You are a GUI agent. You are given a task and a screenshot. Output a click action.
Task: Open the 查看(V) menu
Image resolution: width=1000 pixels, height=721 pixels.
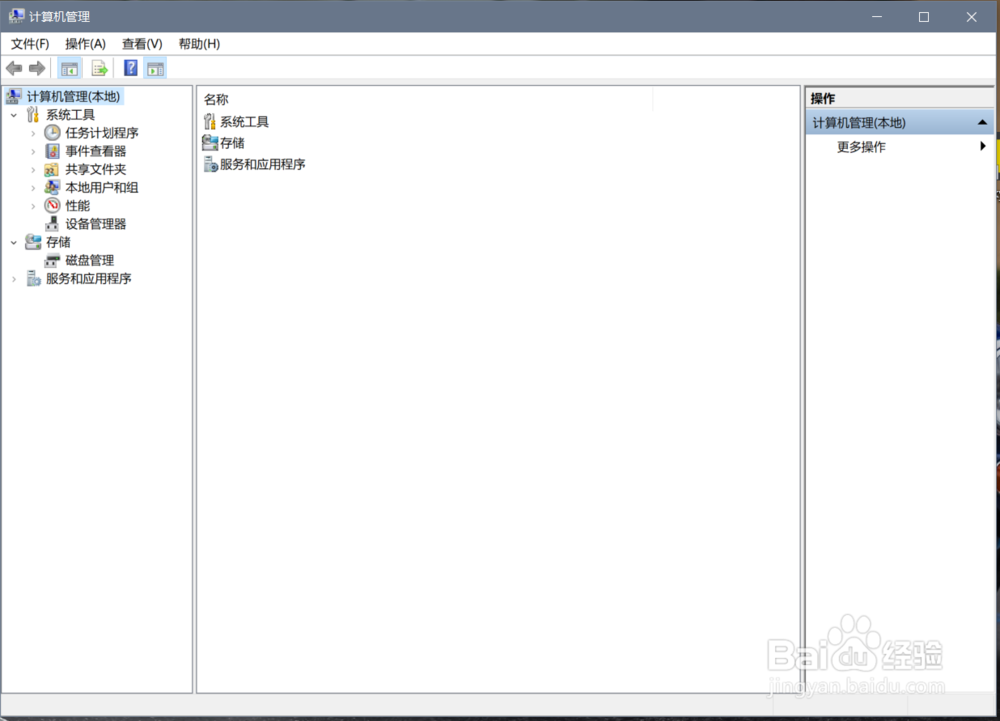(142, 43)
